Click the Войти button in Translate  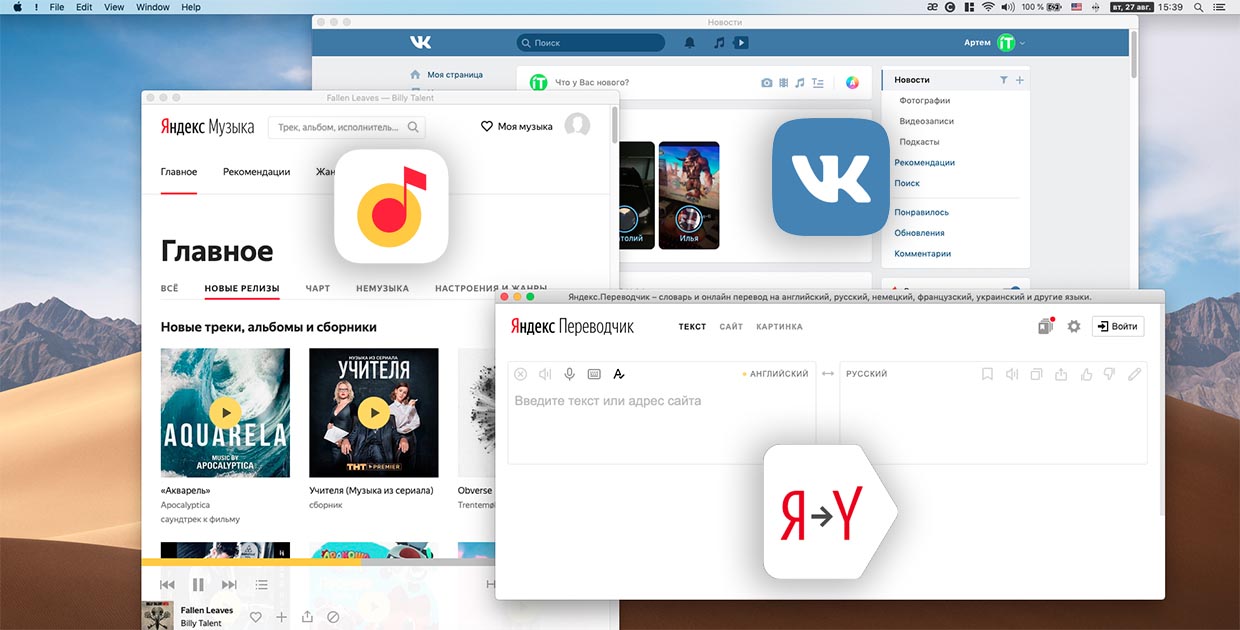click(x=1118, y=326)
